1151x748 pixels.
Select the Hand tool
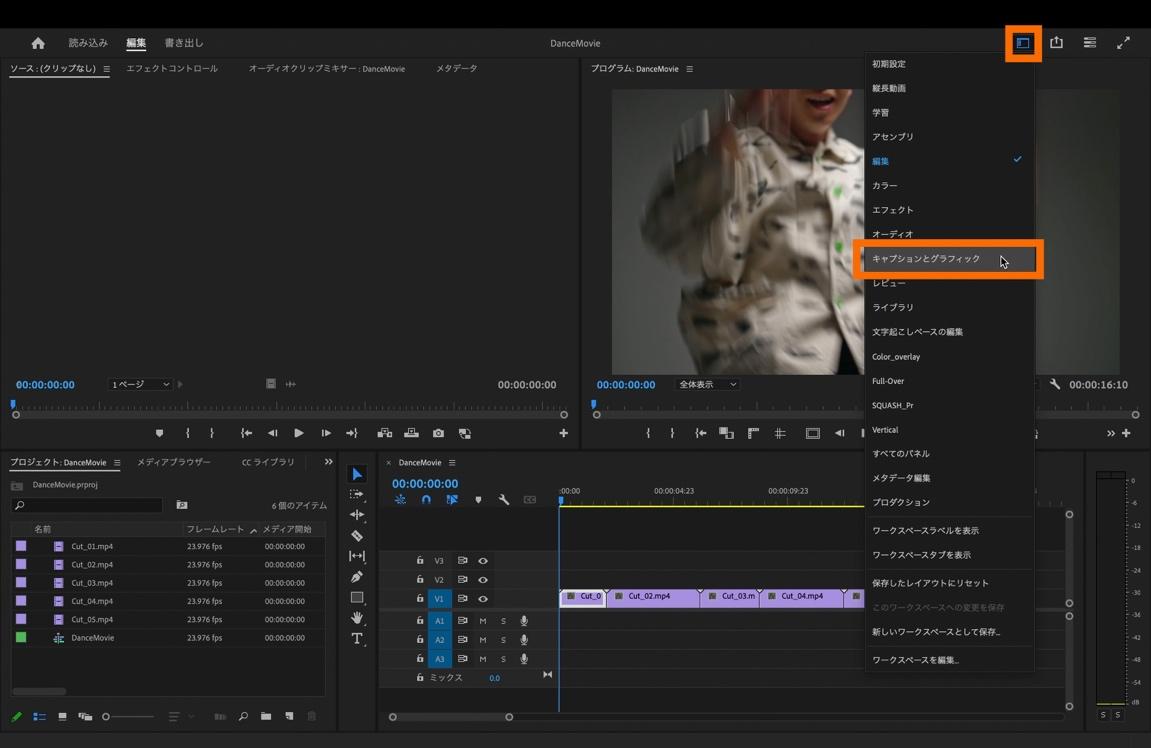[357, 618]
